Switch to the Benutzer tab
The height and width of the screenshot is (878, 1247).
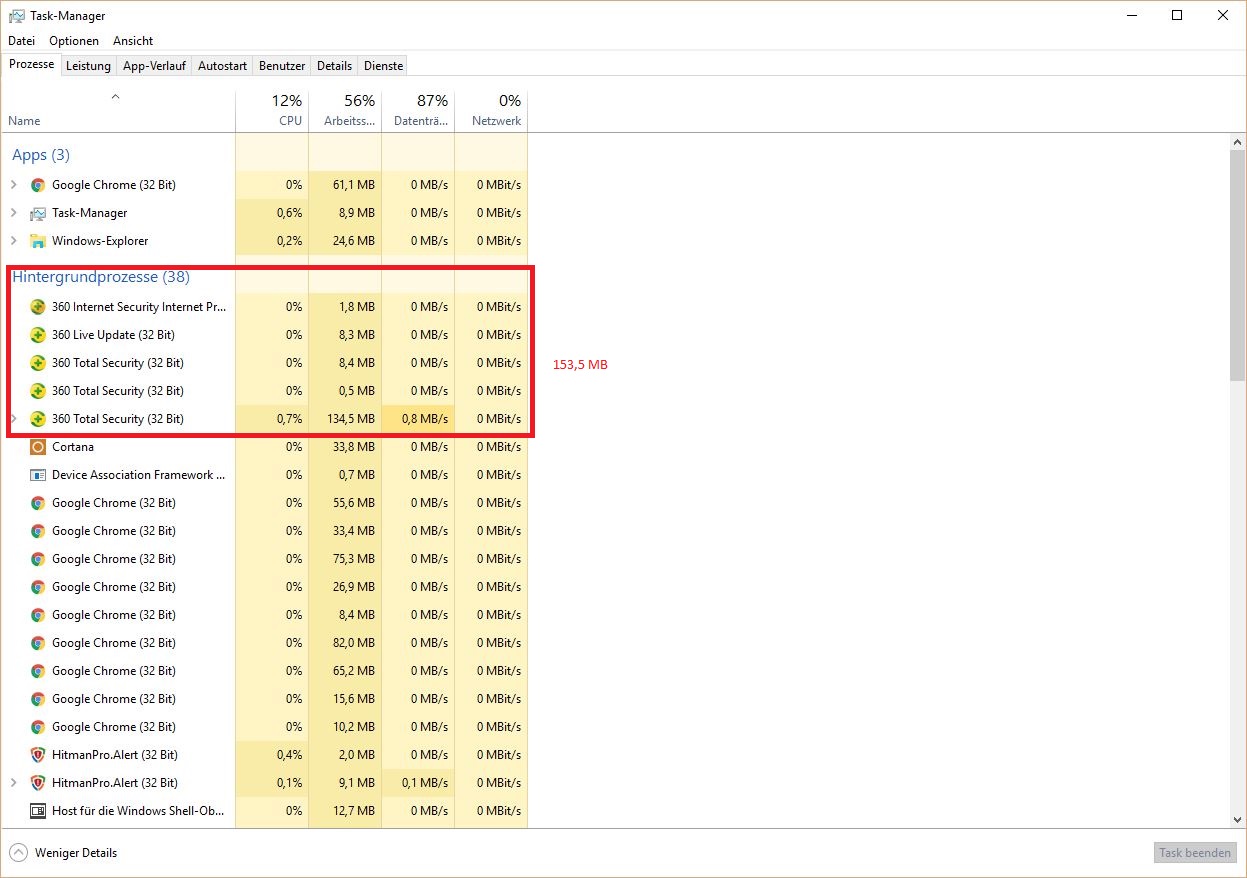coord(282,66)
